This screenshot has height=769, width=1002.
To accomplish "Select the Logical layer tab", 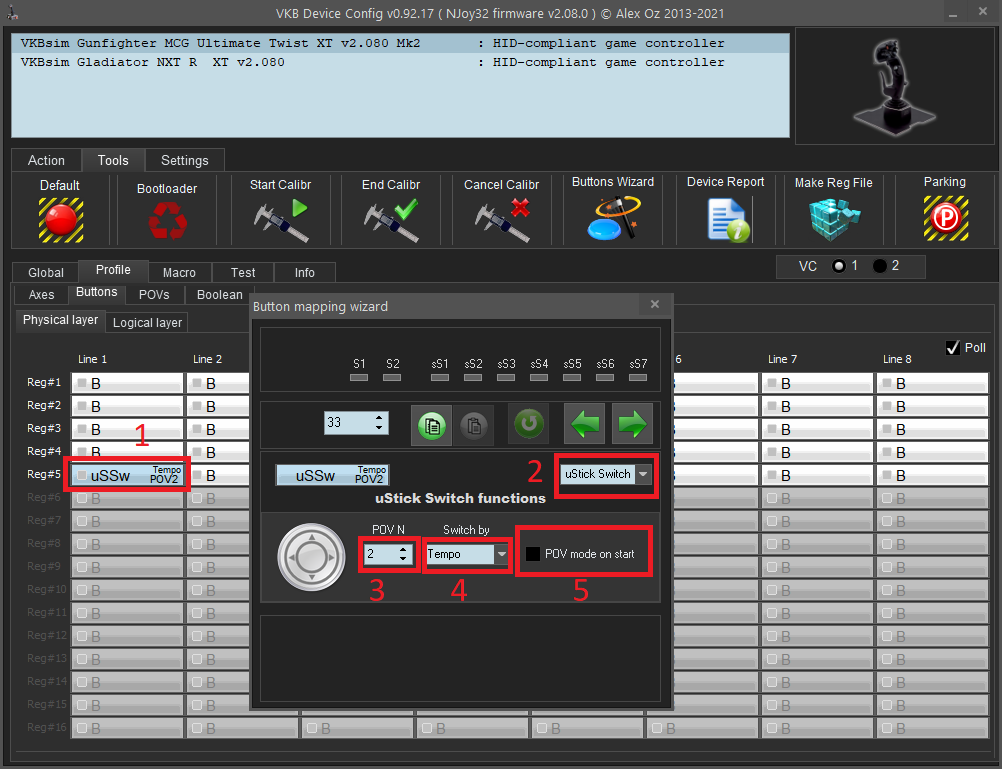I will tap(147, 323).
